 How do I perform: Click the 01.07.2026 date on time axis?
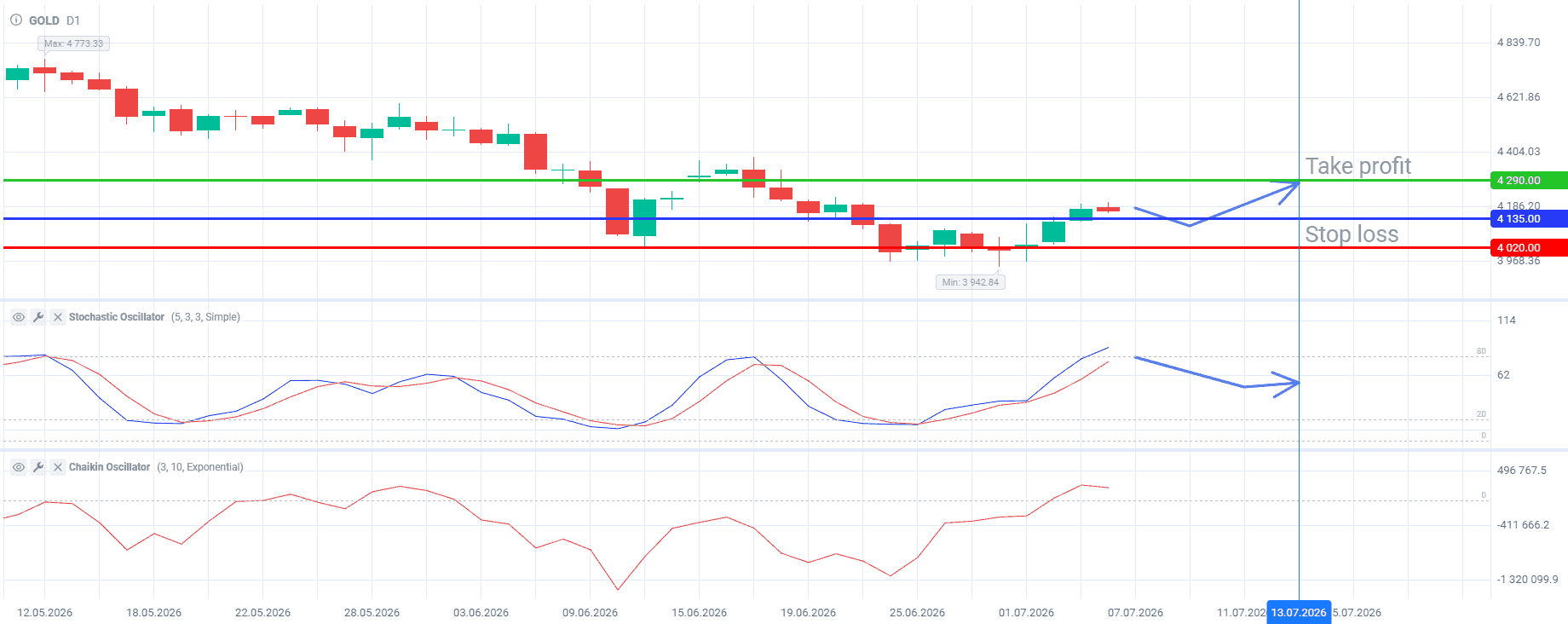coord(1027,613)
